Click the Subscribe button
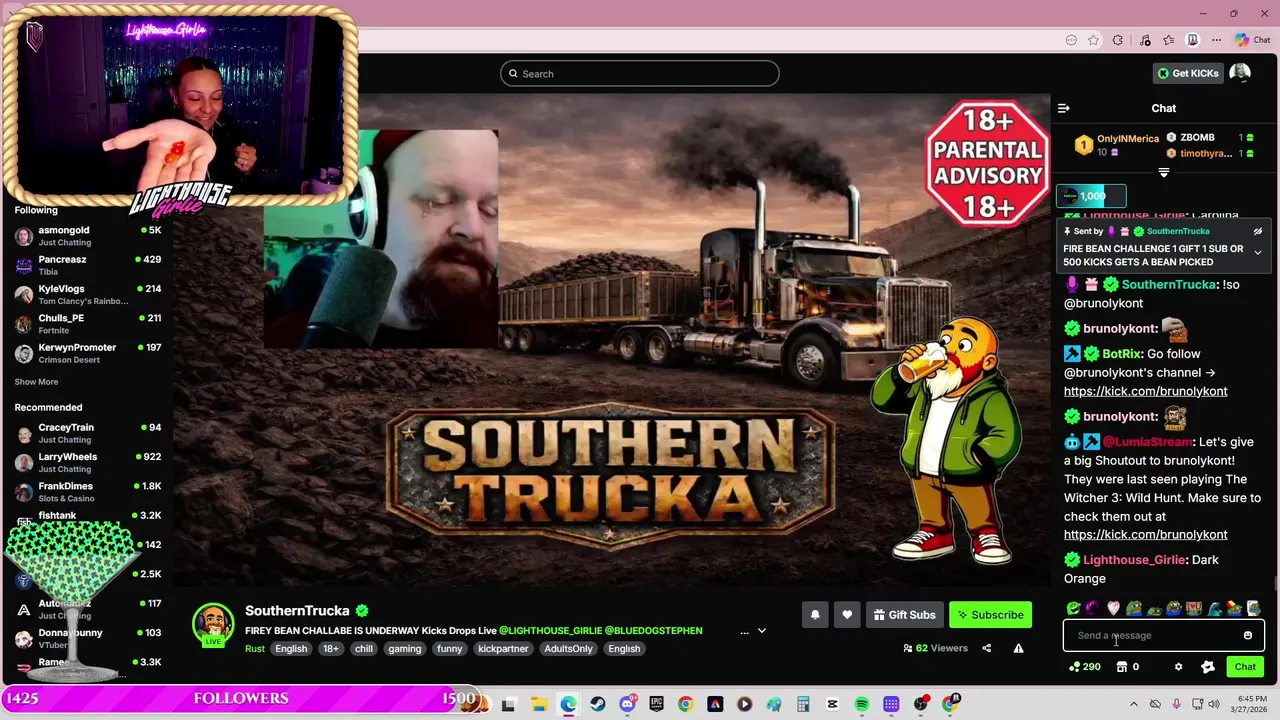This screenshot has width=1280, height=720. [x=990, y=615]
